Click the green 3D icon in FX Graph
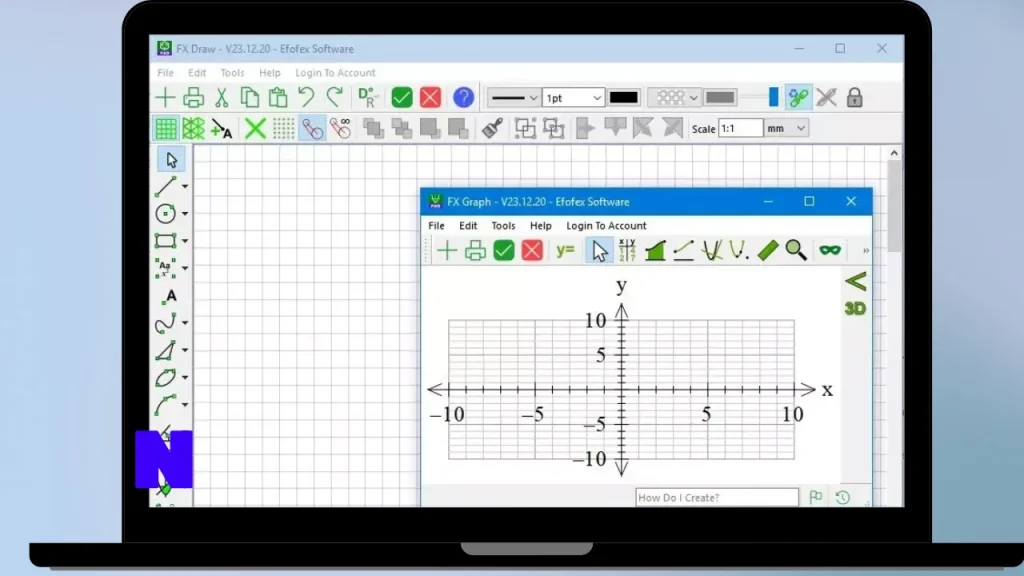The width and height of the screenshot is (1024, 576). (855, 308)
